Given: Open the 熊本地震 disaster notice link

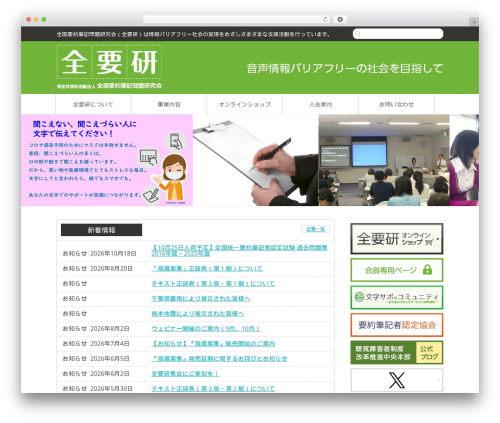Looking at the screenshot, I should click(198, 314).
